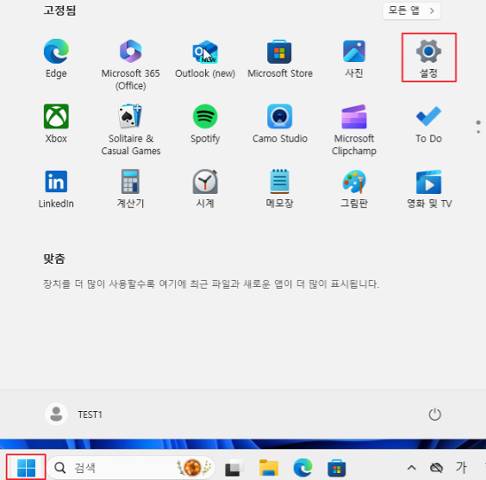
Task: Click the OneDrive cloud tray icon
Action: [436, 468]
